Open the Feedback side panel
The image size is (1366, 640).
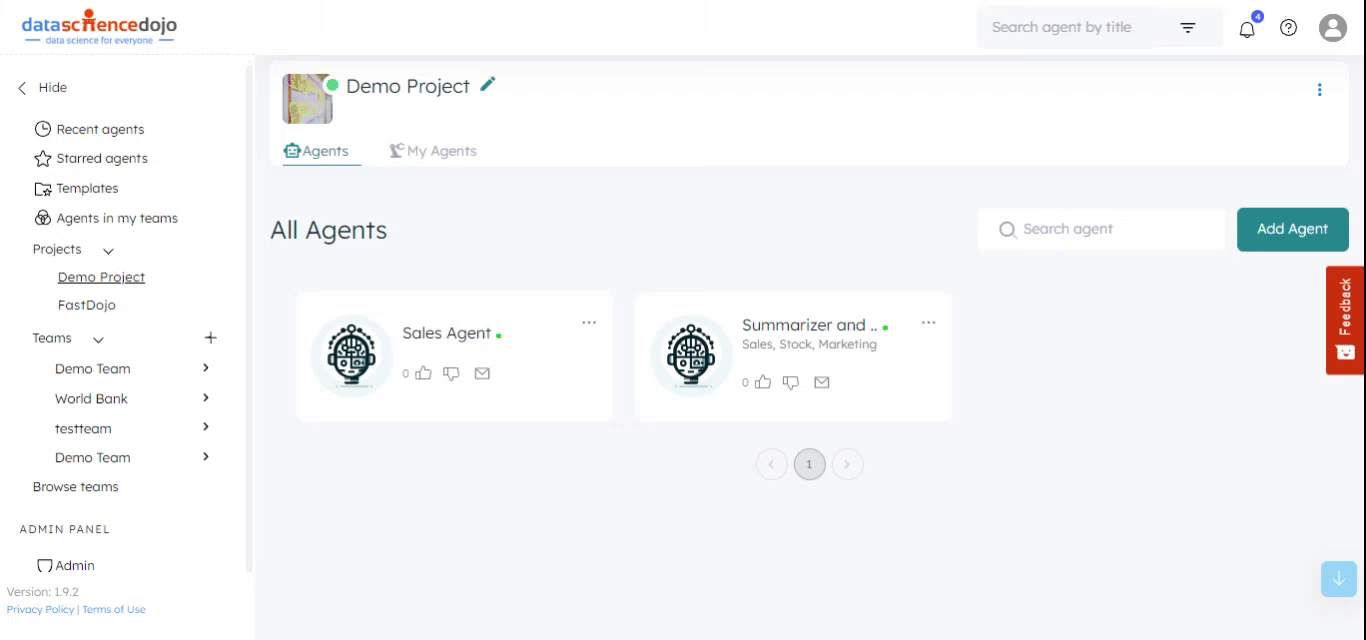(x=1345, y=320)
